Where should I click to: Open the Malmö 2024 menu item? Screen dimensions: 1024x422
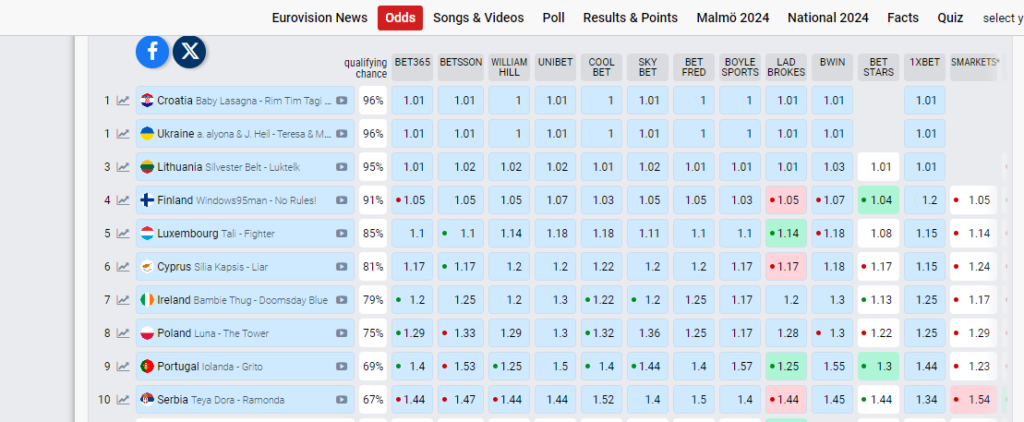pos(735,17)
